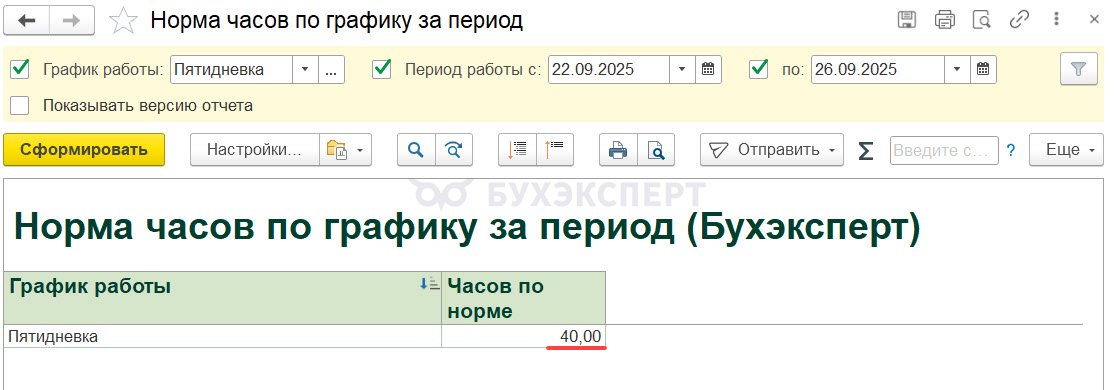Click the printer icon in title bar
This screenshot has height=390, width=1114.
[944, 20]
